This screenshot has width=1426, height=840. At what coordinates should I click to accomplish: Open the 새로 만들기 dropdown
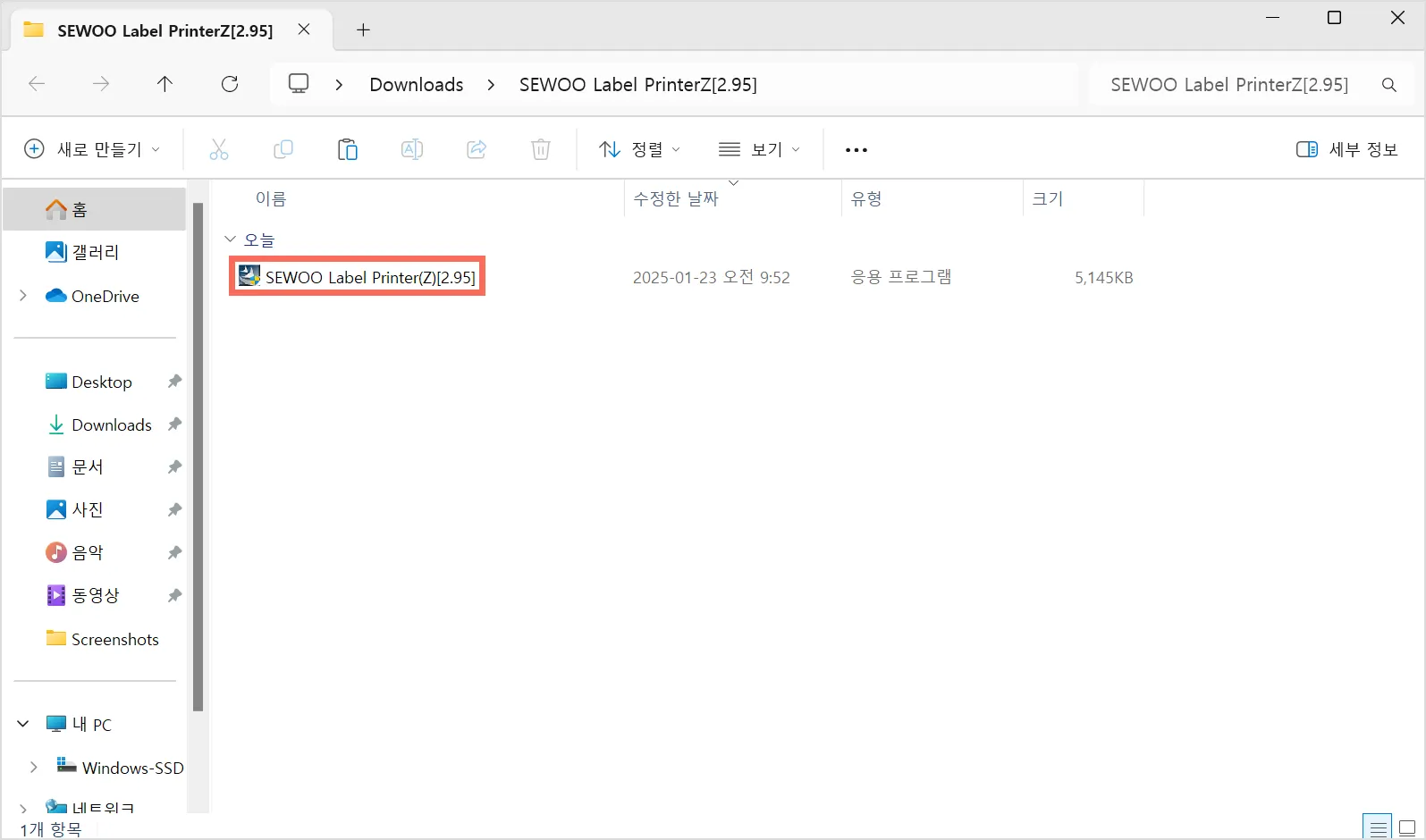pyautogui.click(x=92, y=149)
